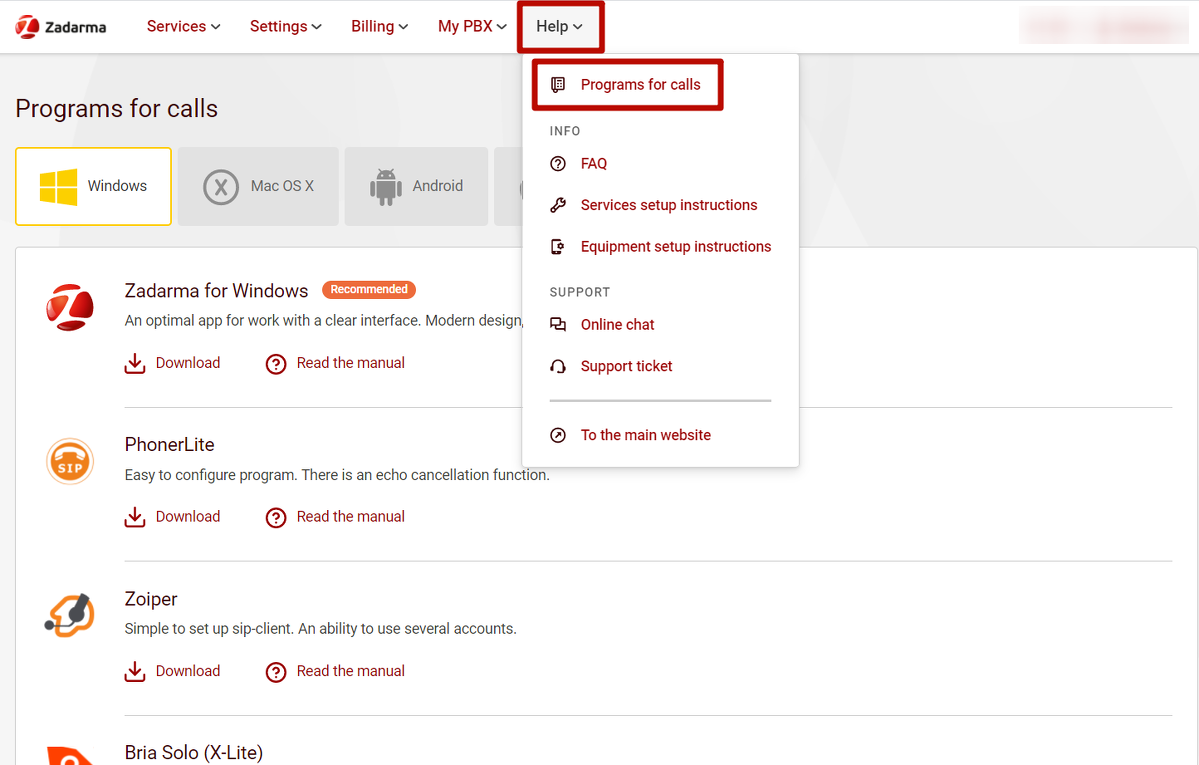The height and width of the screenshot is (765, 1199).
Task: Collapse the Help dropdown menu
Action: coord(559,27)
